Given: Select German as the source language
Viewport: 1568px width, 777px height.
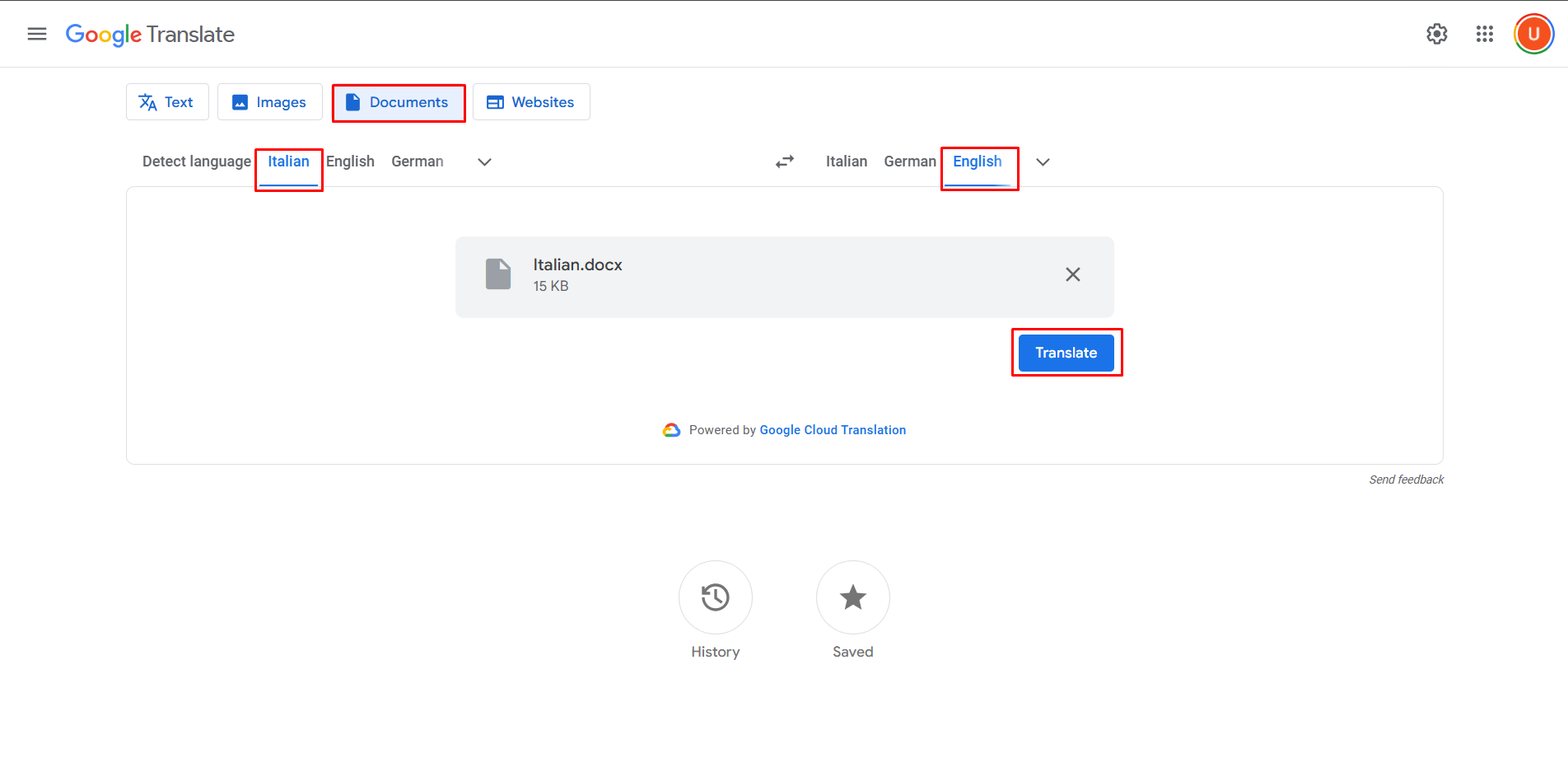Looking at the screenshot, I should coord(417,161).
